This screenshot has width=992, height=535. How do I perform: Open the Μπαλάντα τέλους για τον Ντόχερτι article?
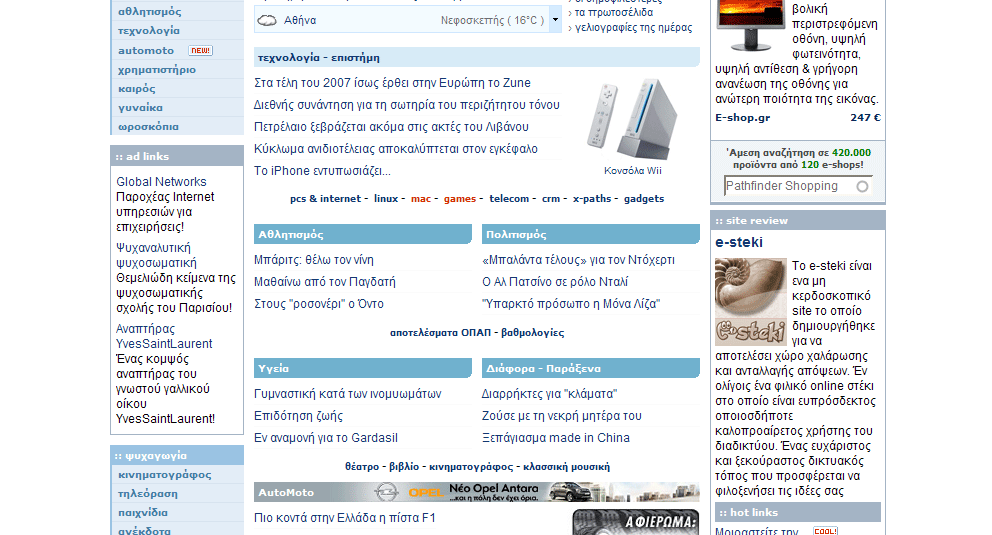click(578, 260)
